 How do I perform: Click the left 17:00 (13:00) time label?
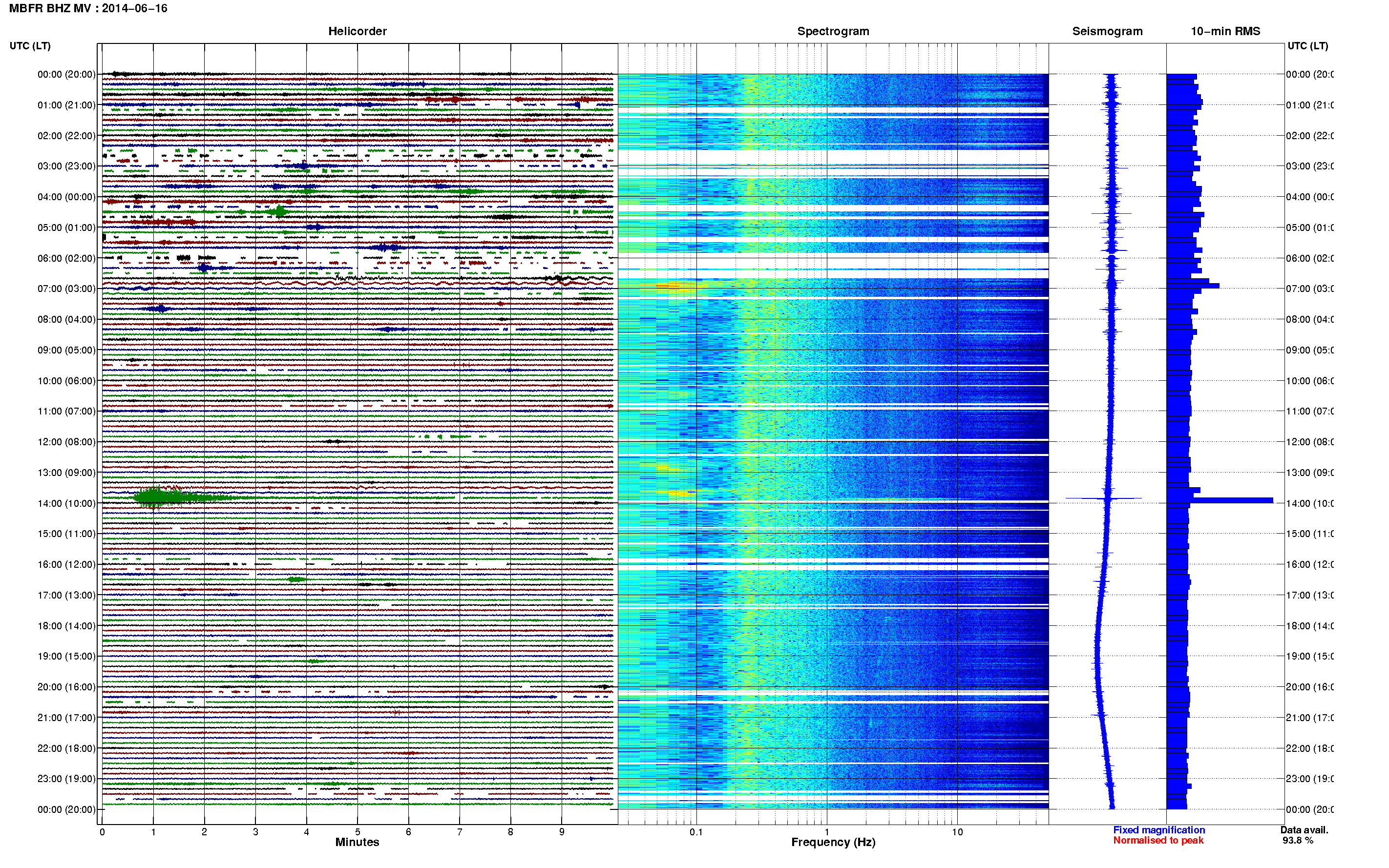click(x=66, y=595)
